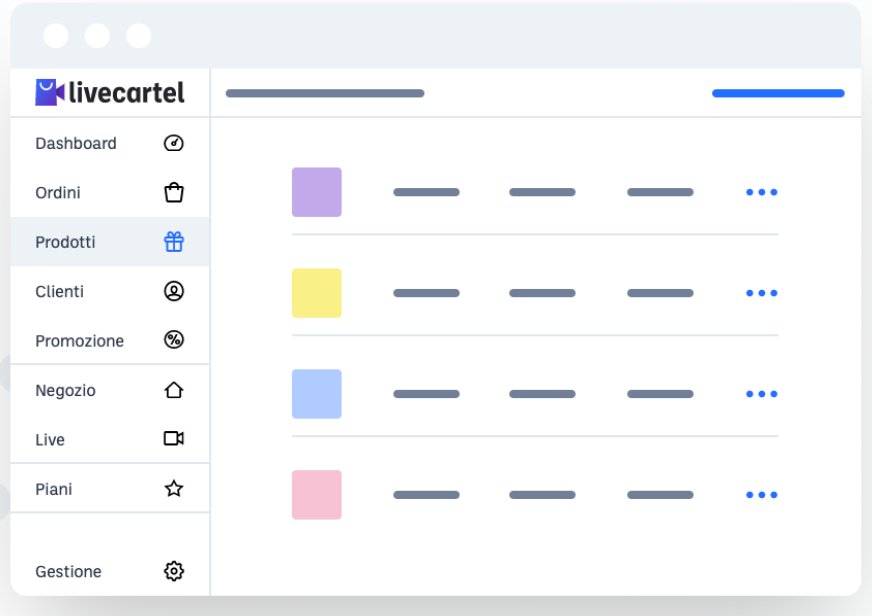Open the light blue product row's three-dot menu
The height and width of the screenshot is (616, 872).
761,394
